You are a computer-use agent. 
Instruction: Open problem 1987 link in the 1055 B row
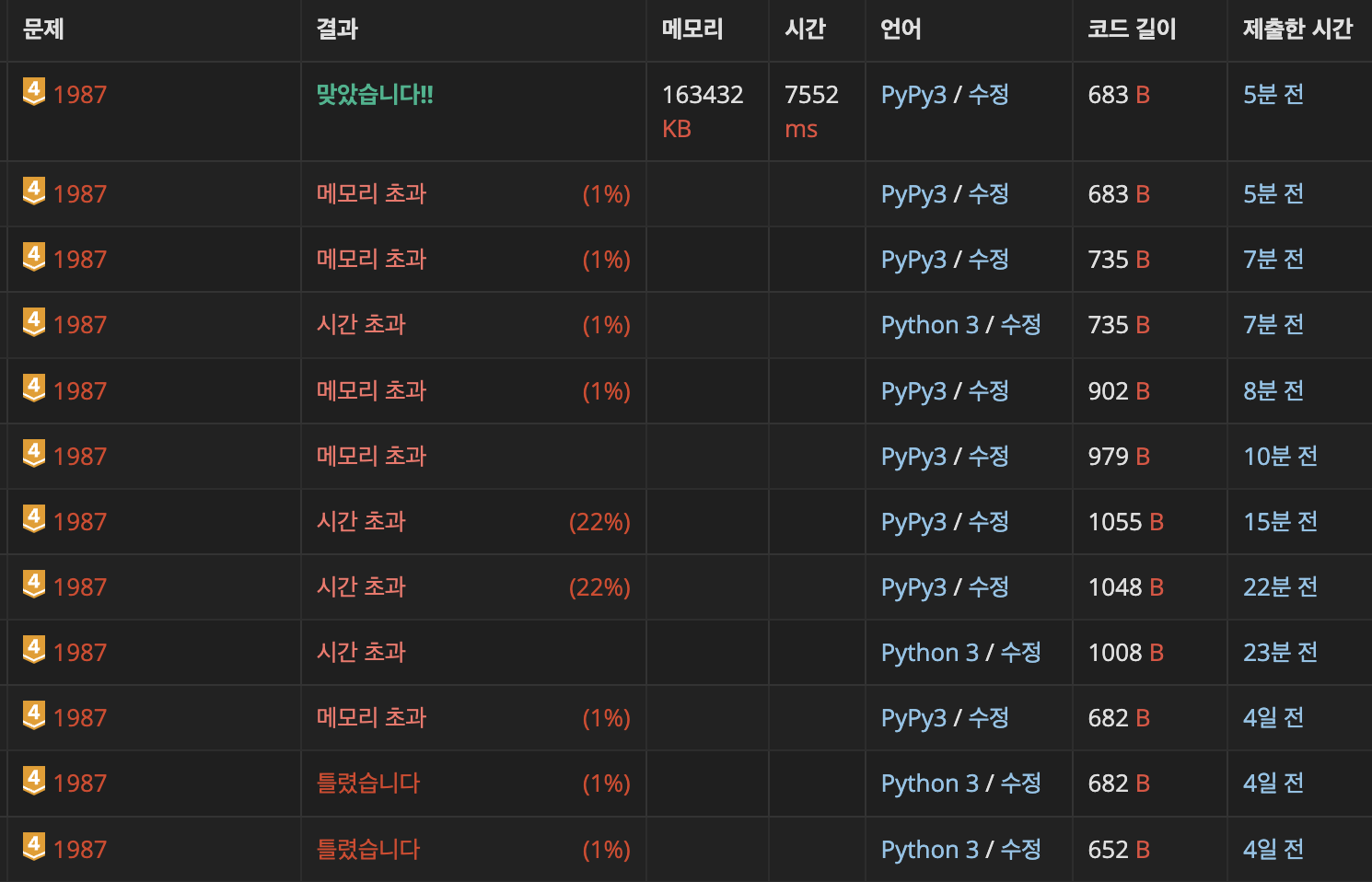pos(80,522)
